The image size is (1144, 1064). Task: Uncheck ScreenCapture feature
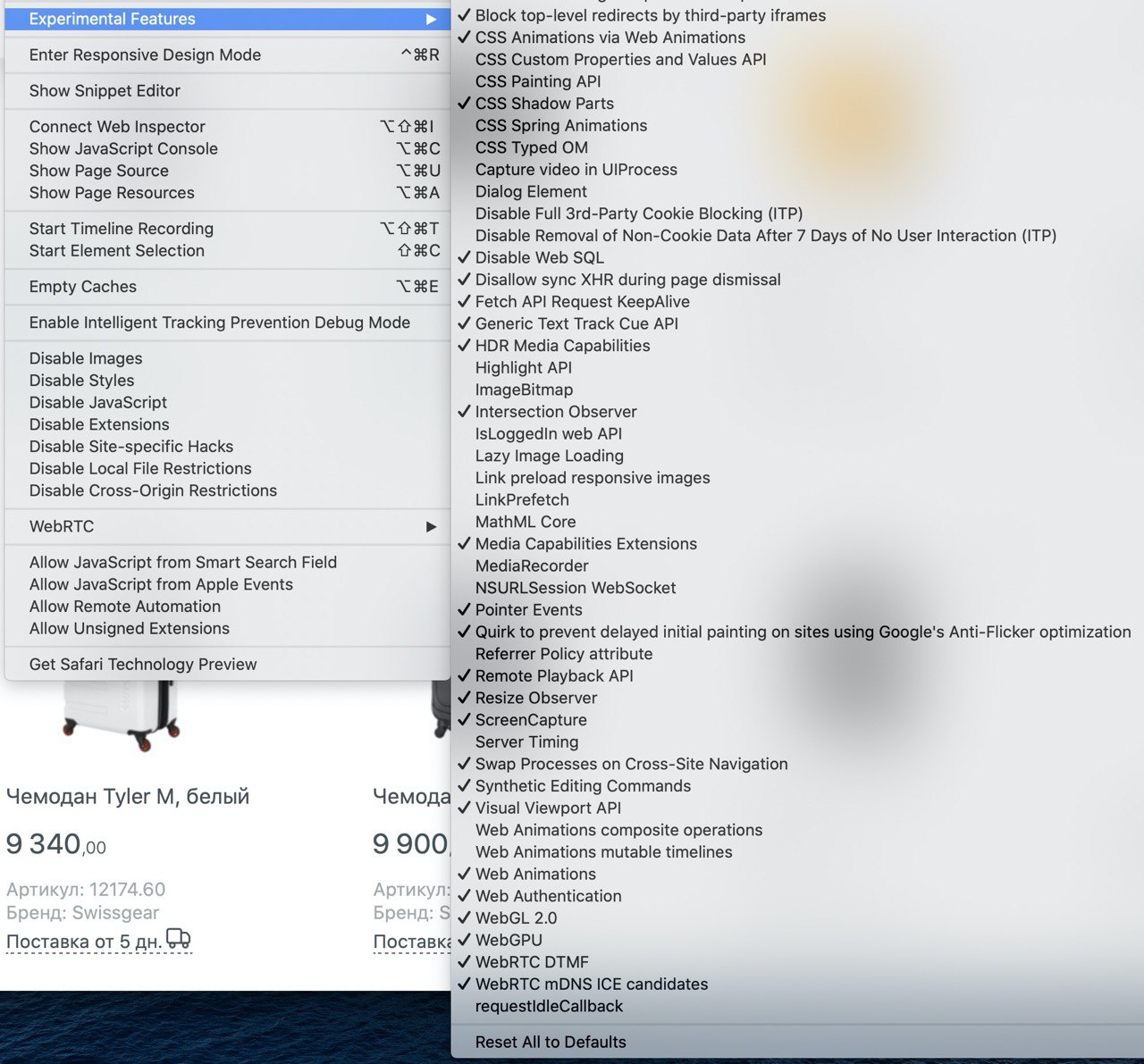click(x=797, y=720)
